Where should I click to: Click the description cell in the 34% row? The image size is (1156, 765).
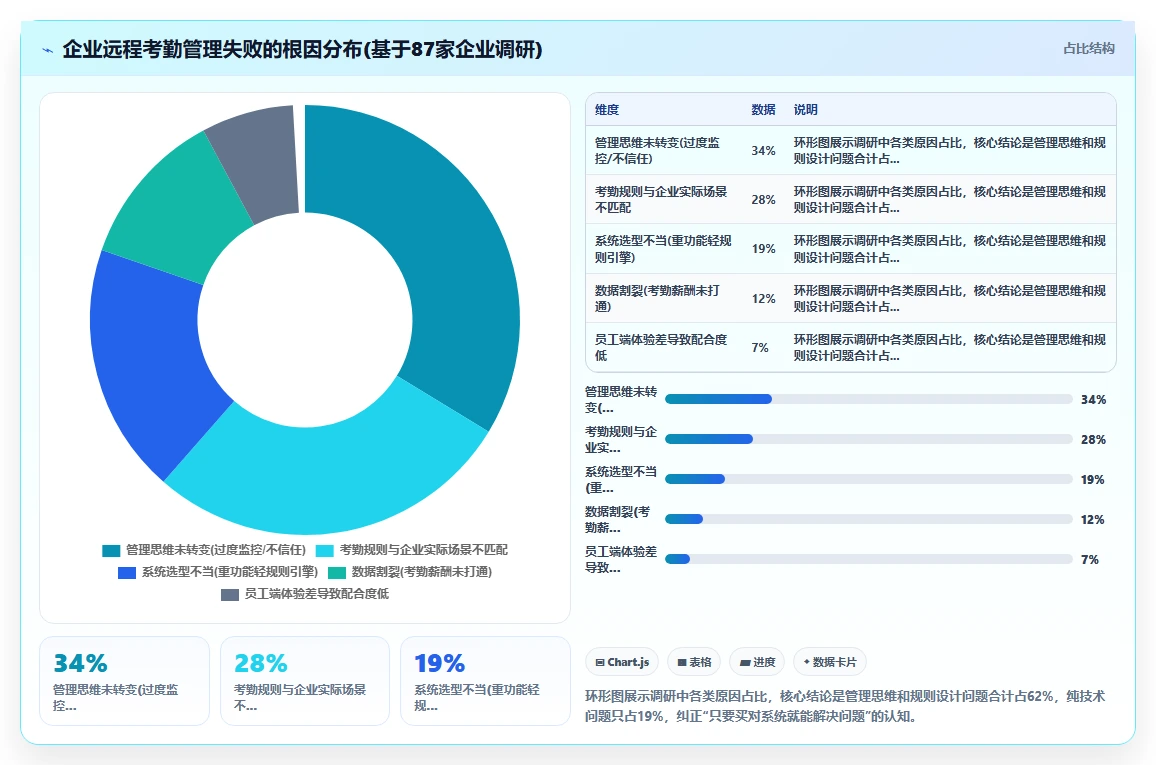(x=950, y=150)
